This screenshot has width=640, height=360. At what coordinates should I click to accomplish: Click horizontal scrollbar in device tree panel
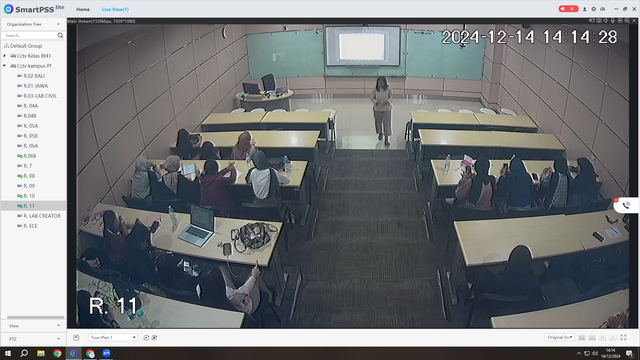point(36,317)
